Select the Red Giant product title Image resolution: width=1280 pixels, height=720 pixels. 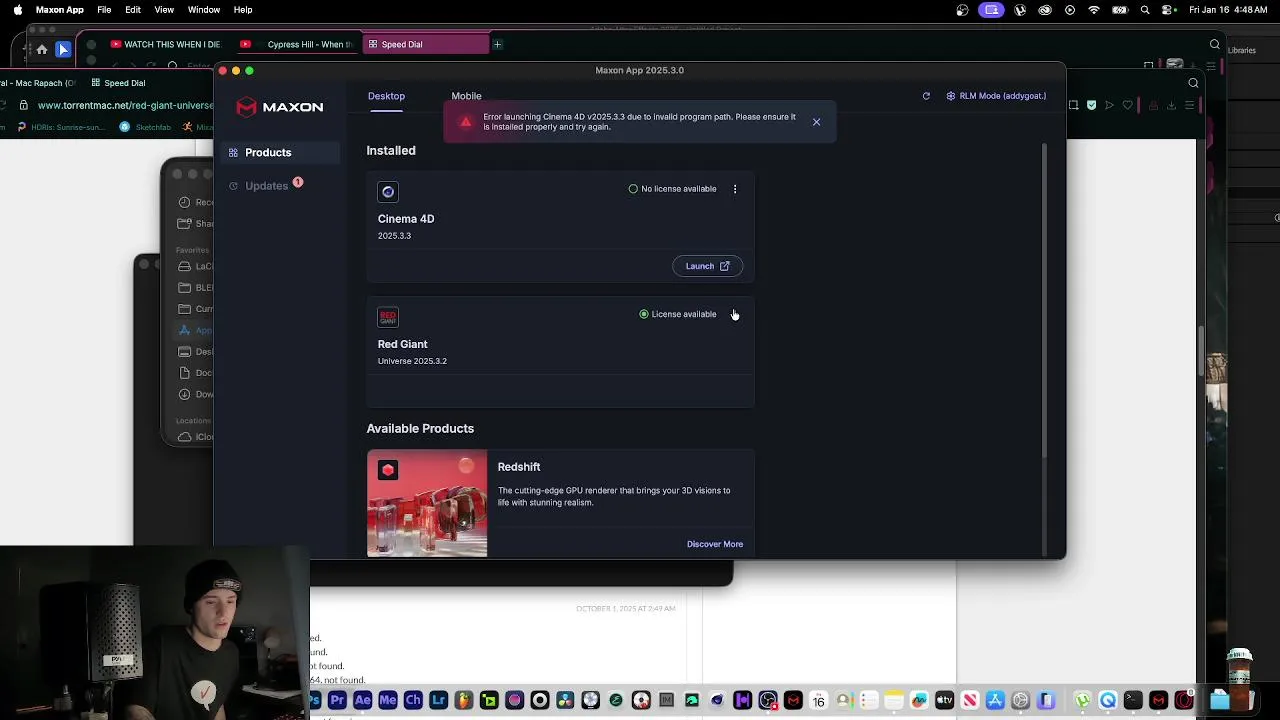click(402, 344)
